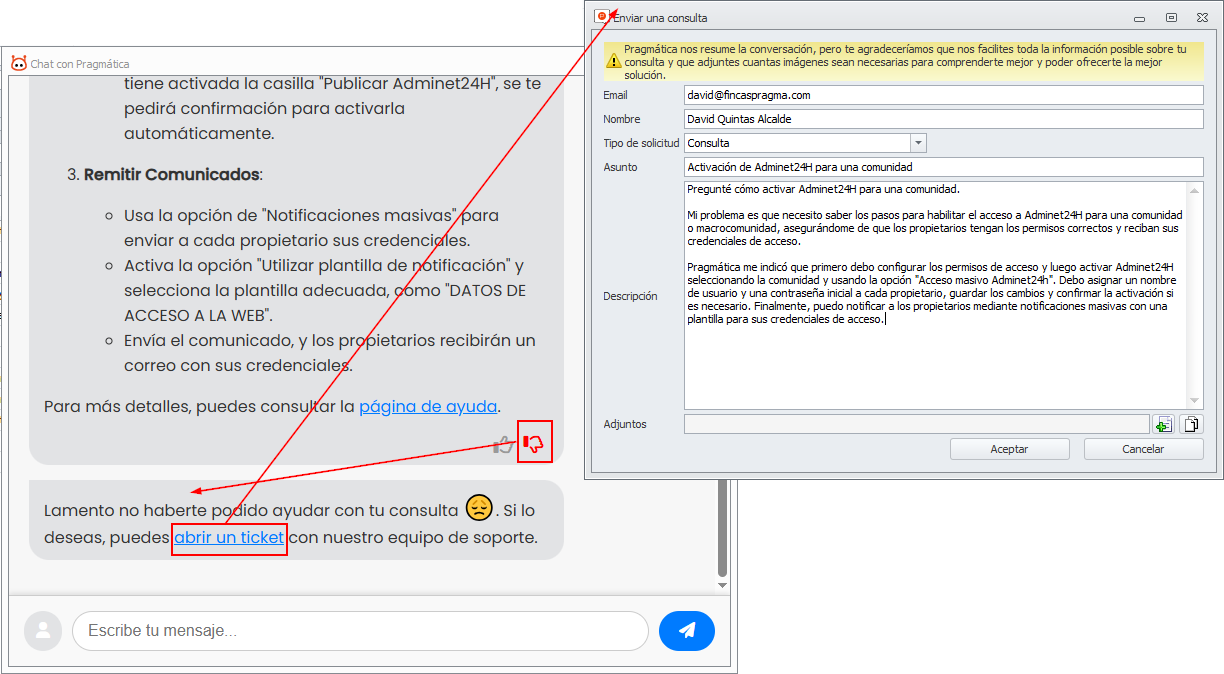Click the description scrollbar up arrow
This screenshot has height=674, width=1224.
tap(1196, 189)
